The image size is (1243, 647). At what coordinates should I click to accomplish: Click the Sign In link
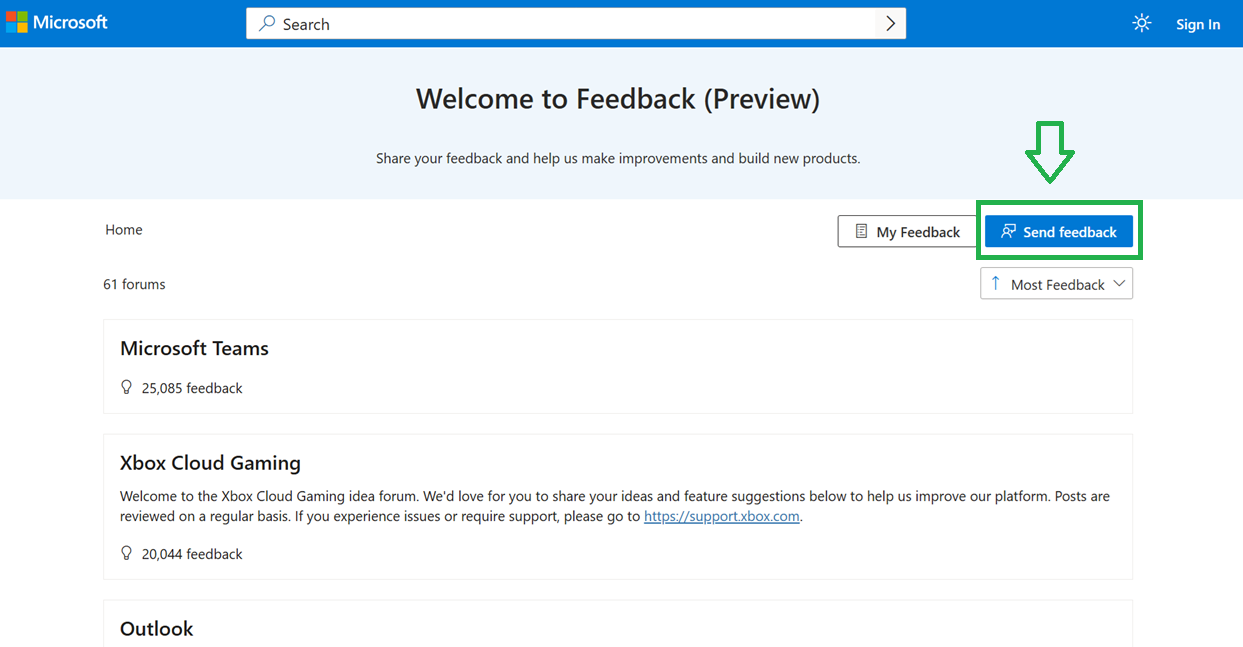click(1198, 24)
